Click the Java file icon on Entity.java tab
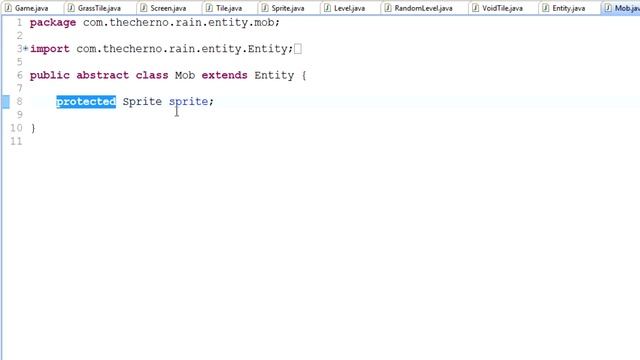Screen dimensions: 640x360 coord(545,8)
